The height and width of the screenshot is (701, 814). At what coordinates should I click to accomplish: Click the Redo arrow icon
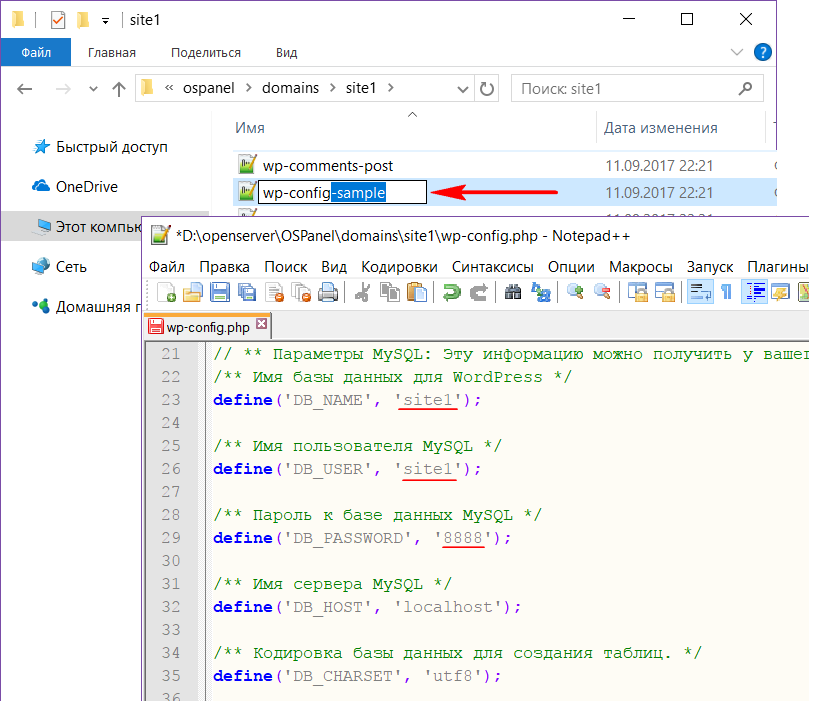tap(479, 292)
